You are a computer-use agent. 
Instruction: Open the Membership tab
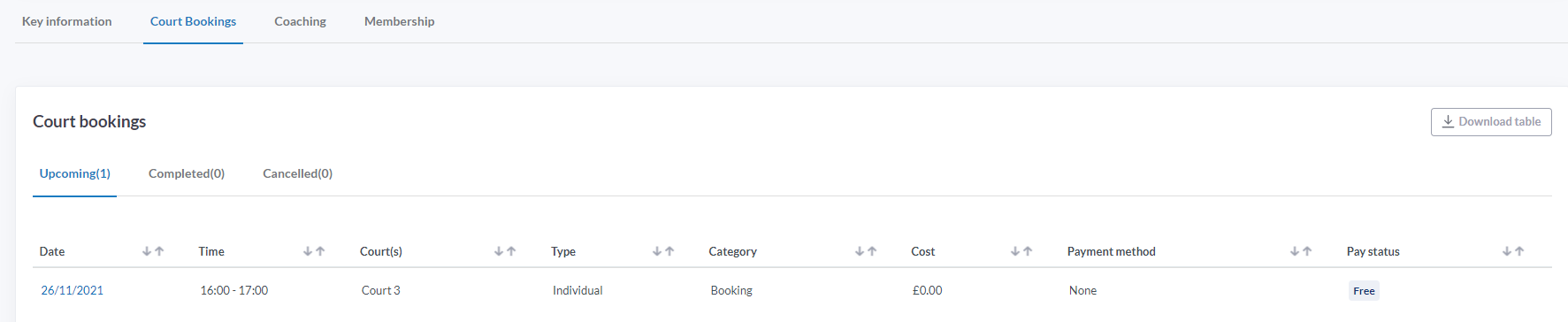tap(399, 21)
